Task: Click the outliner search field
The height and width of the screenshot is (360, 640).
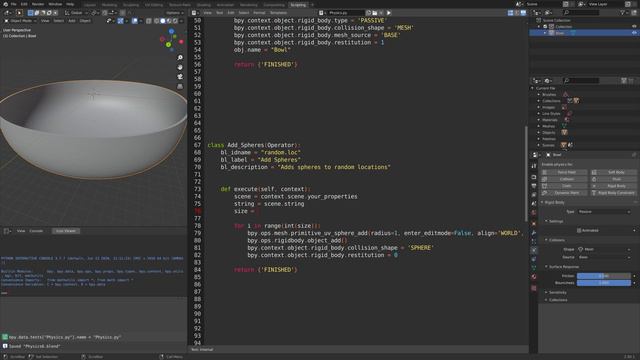Action: [x=580, y=13]
